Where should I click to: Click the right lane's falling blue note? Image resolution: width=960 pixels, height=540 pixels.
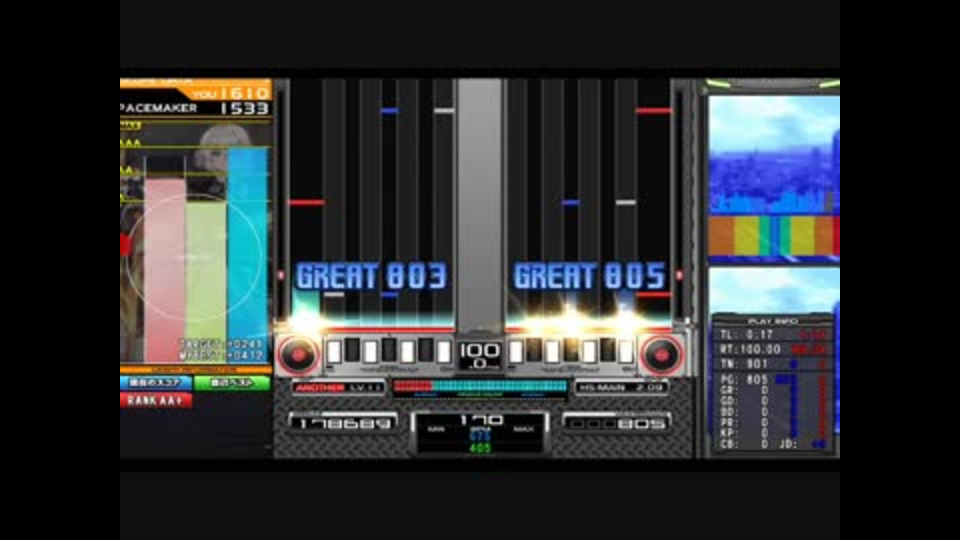[x=571, y=202]
